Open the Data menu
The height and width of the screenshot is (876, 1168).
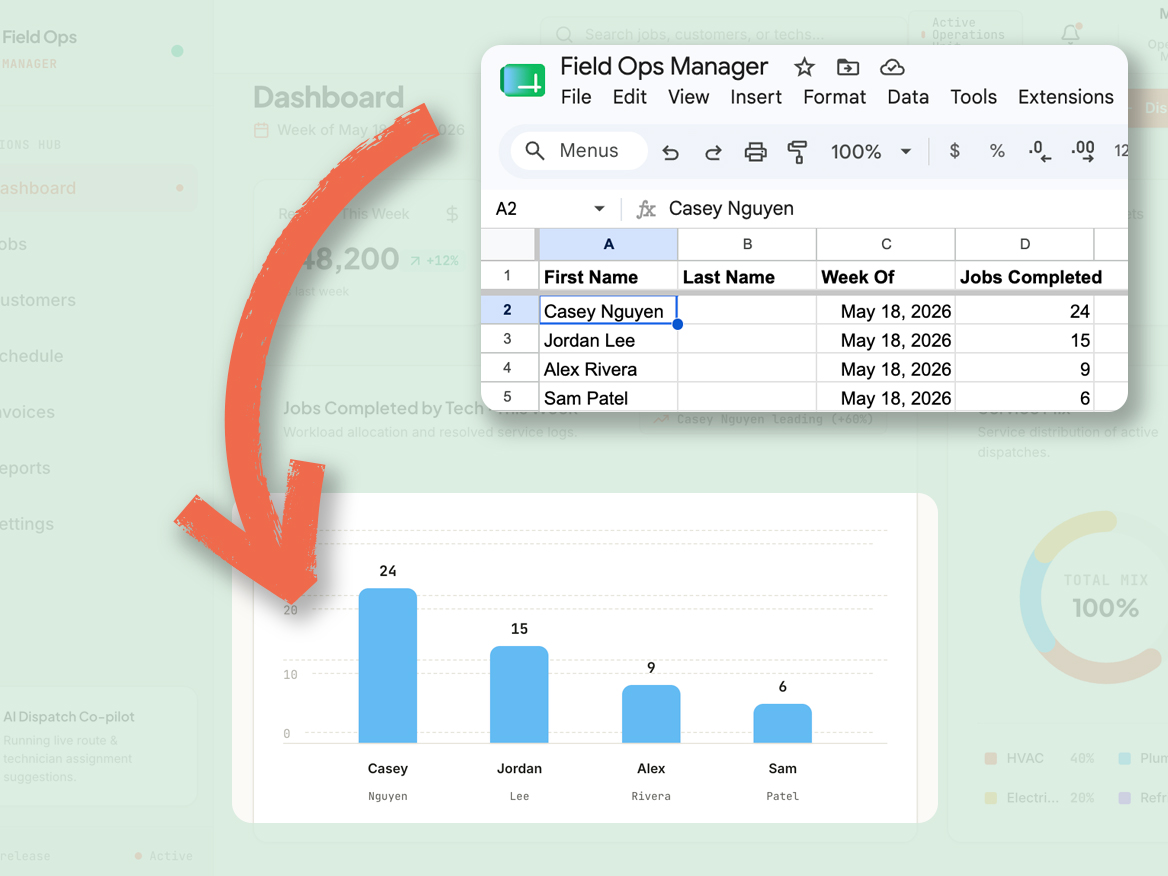pos(907,98)
